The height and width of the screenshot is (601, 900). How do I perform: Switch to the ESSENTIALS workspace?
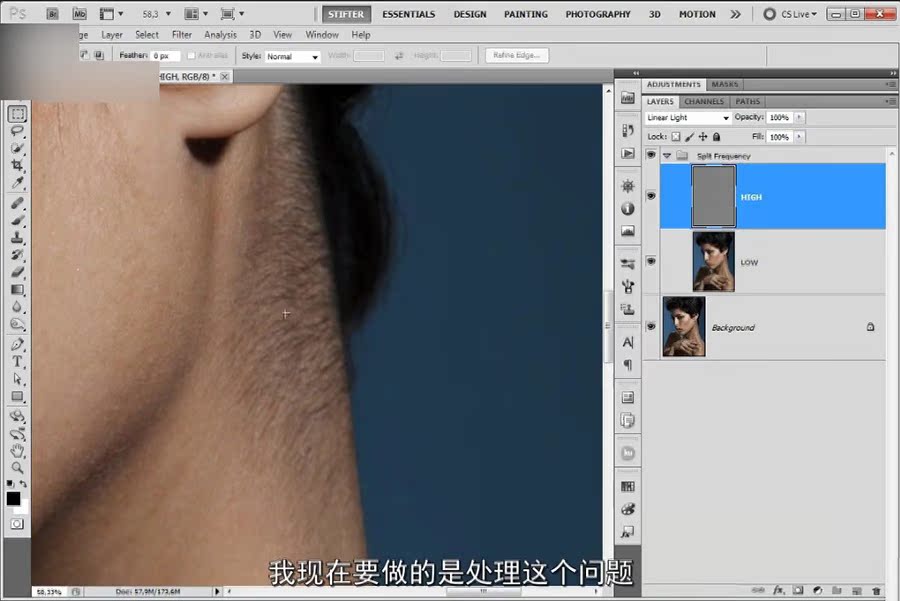click(x=409, y=14)
